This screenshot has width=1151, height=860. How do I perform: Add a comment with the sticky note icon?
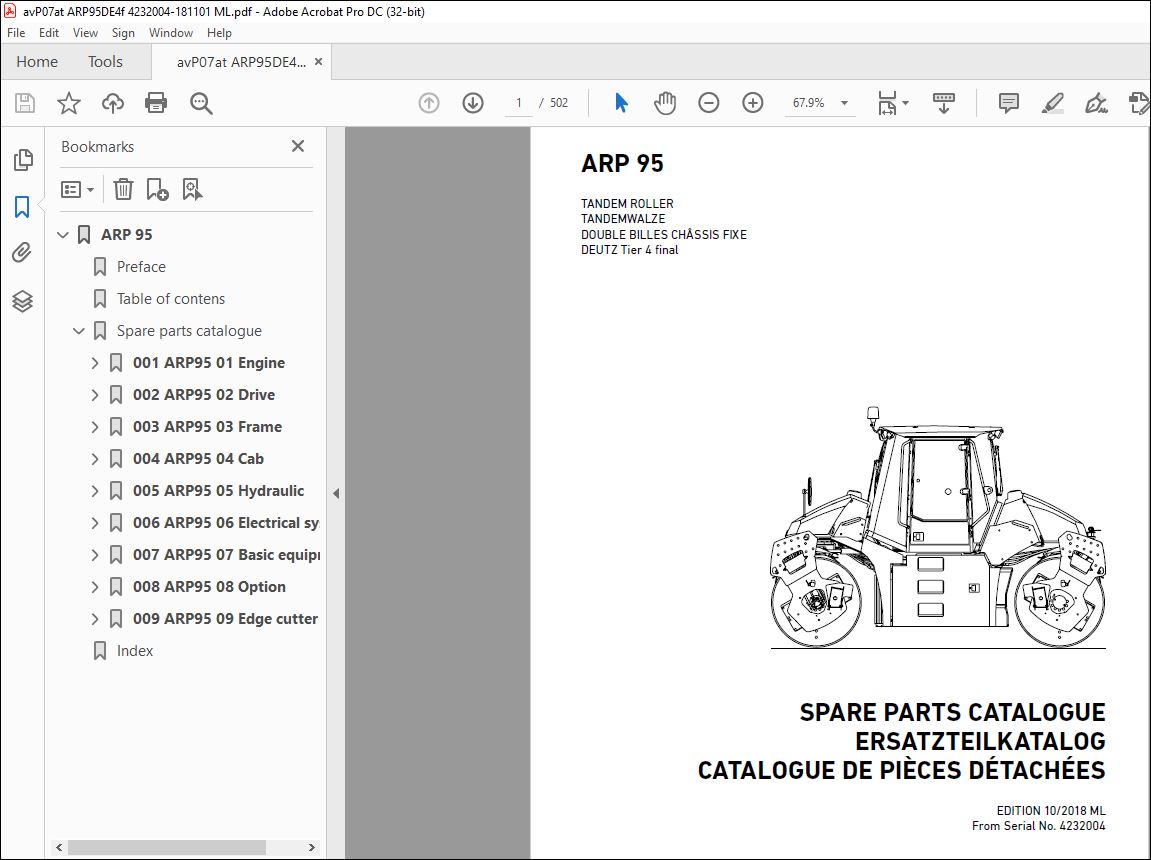click(1009, 103)
